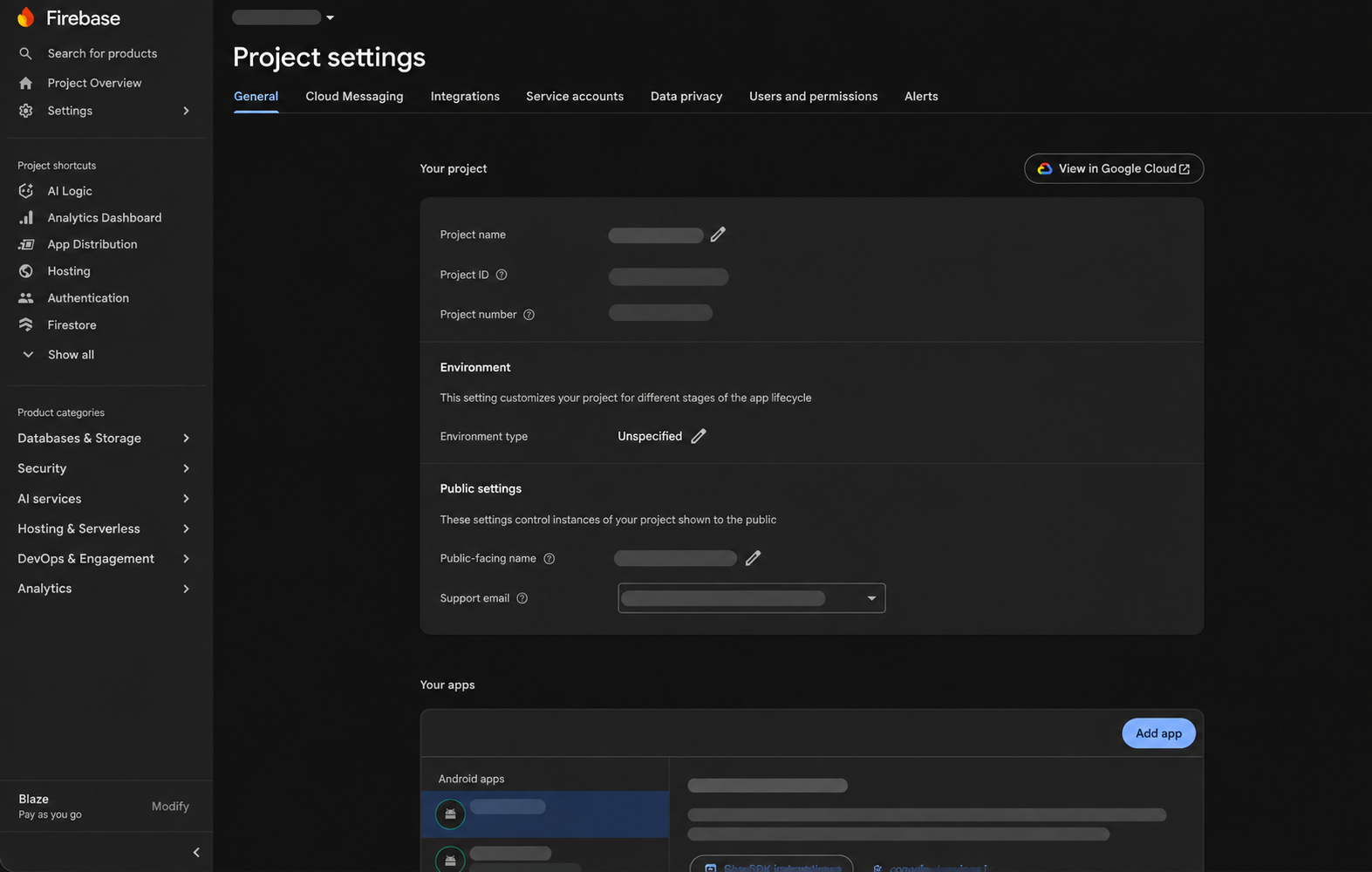Image resolution: width=1372 pixels, height=872 pixels.
Task: Switch to the Cloud Messaging tab
Action: [x=354, y=96]
